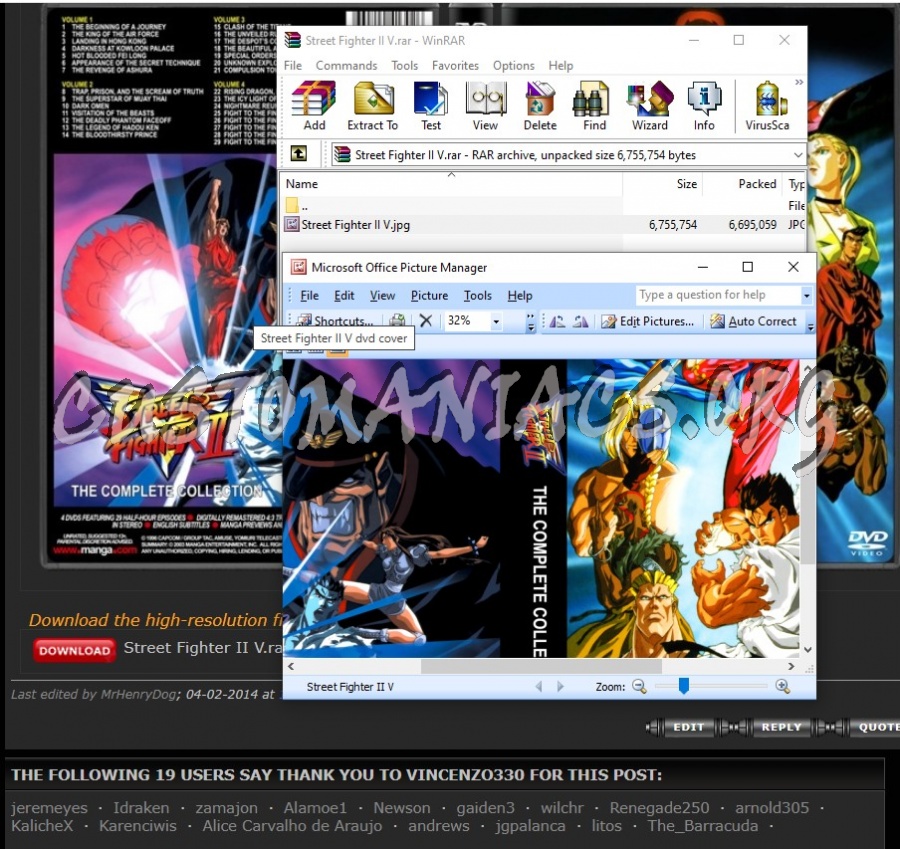Screen dimensions: 900x849
Task: Open the WinRAR Tools menu
Action: click(x=405, y=65)
